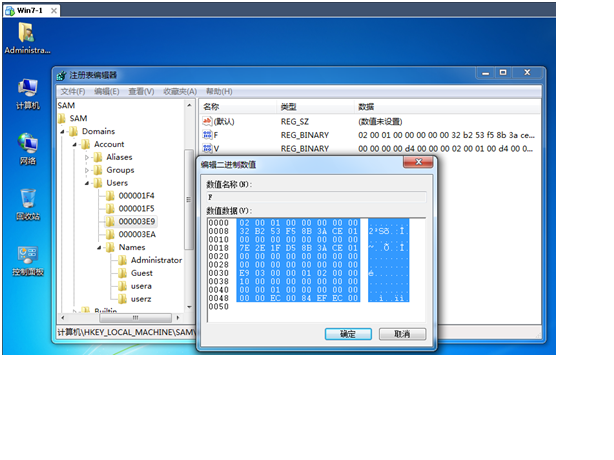
Task: Click the Domains folder icon
Action: click(x=73, y=132)
